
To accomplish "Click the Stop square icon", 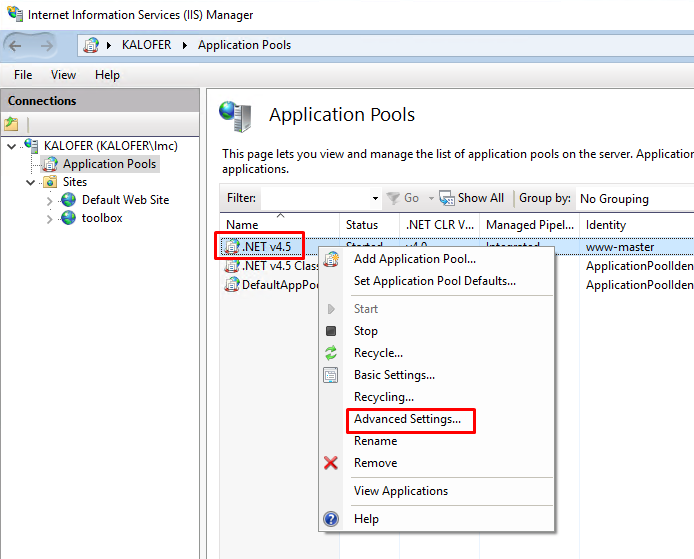I will [331, 331].
